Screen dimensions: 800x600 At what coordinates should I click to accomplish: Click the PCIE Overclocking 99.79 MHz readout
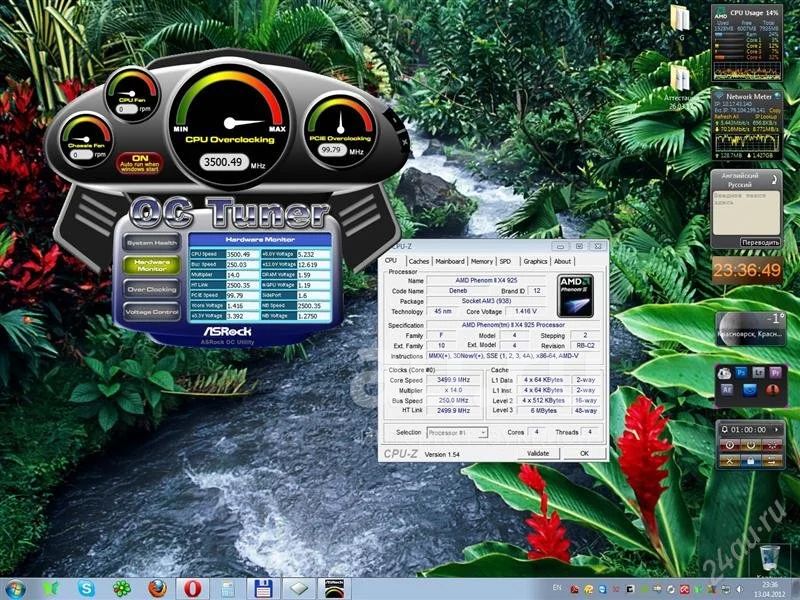pos(332,150)
